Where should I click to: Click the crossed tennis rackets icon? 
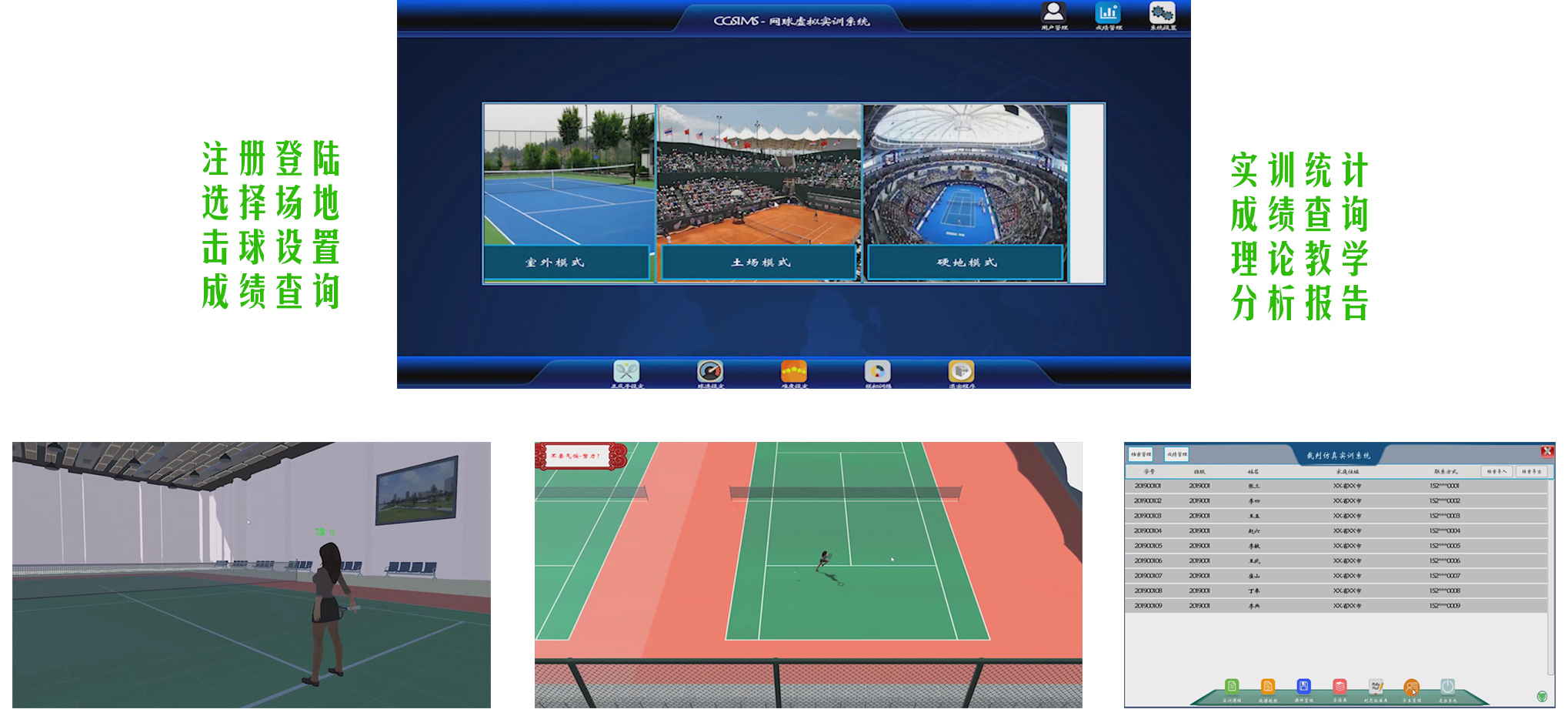tap(626, 372)
